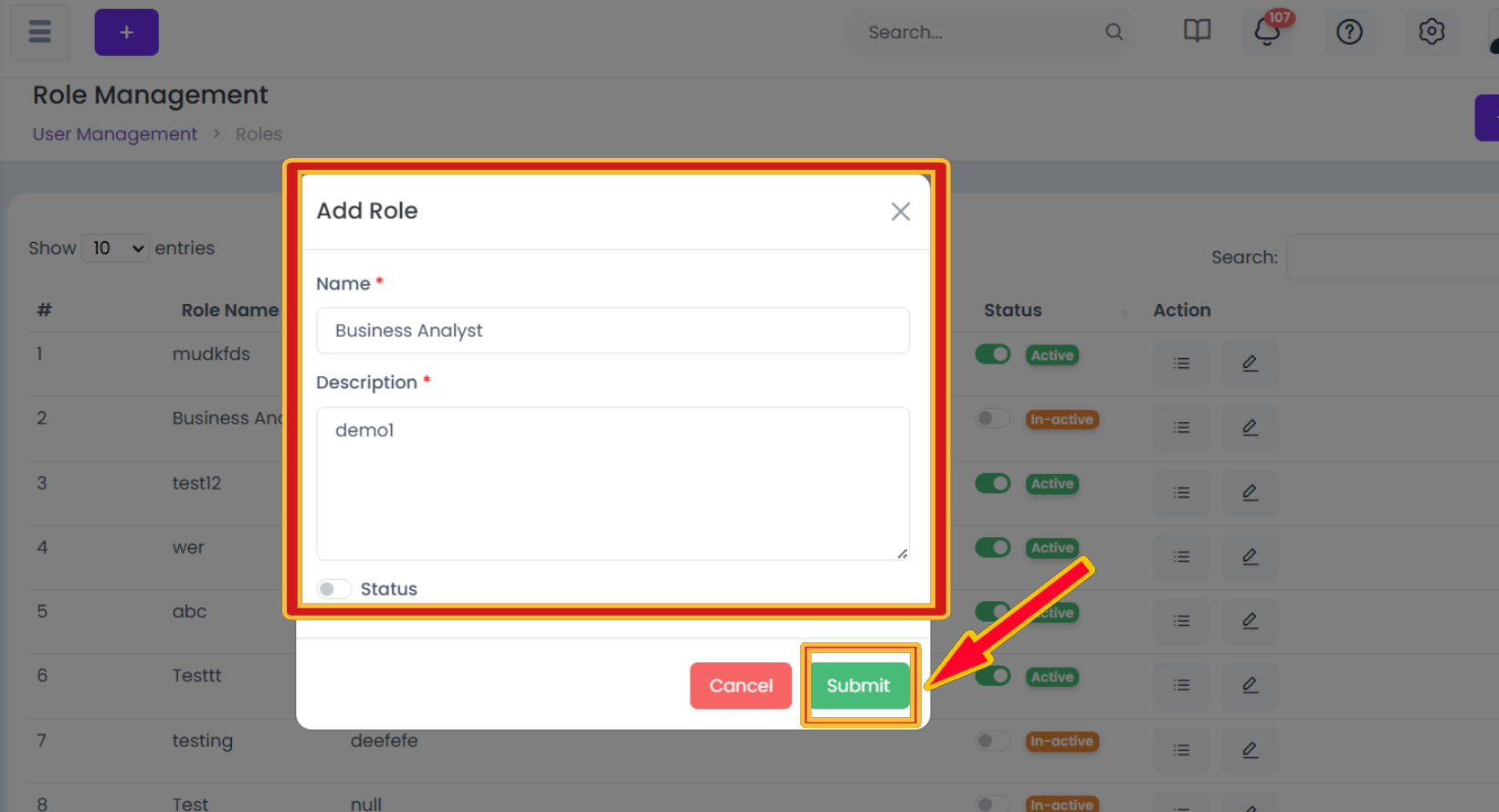
Task: Open the hamburger sidebar menu
Action: (x=39, y=32)
